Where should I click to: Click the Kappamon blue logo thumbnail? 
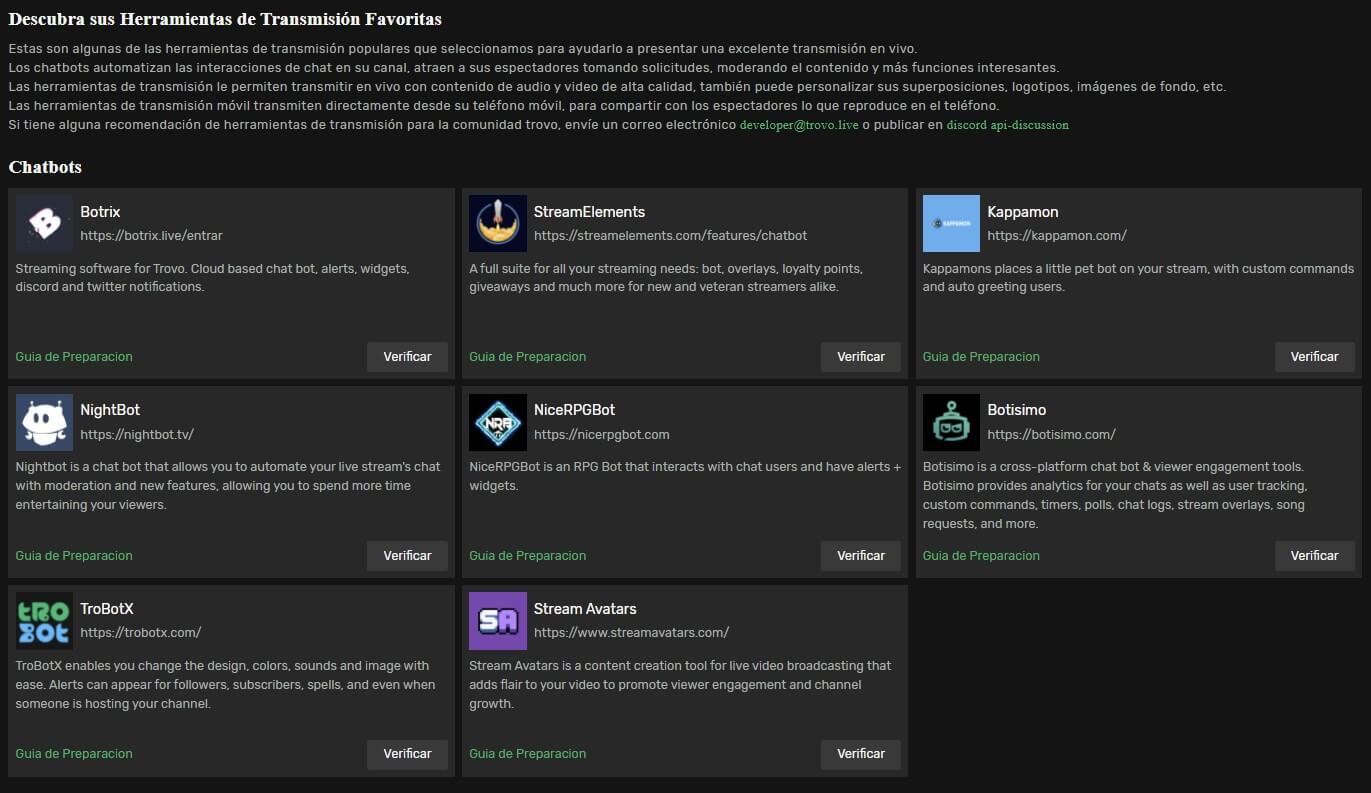coord(951,223)
